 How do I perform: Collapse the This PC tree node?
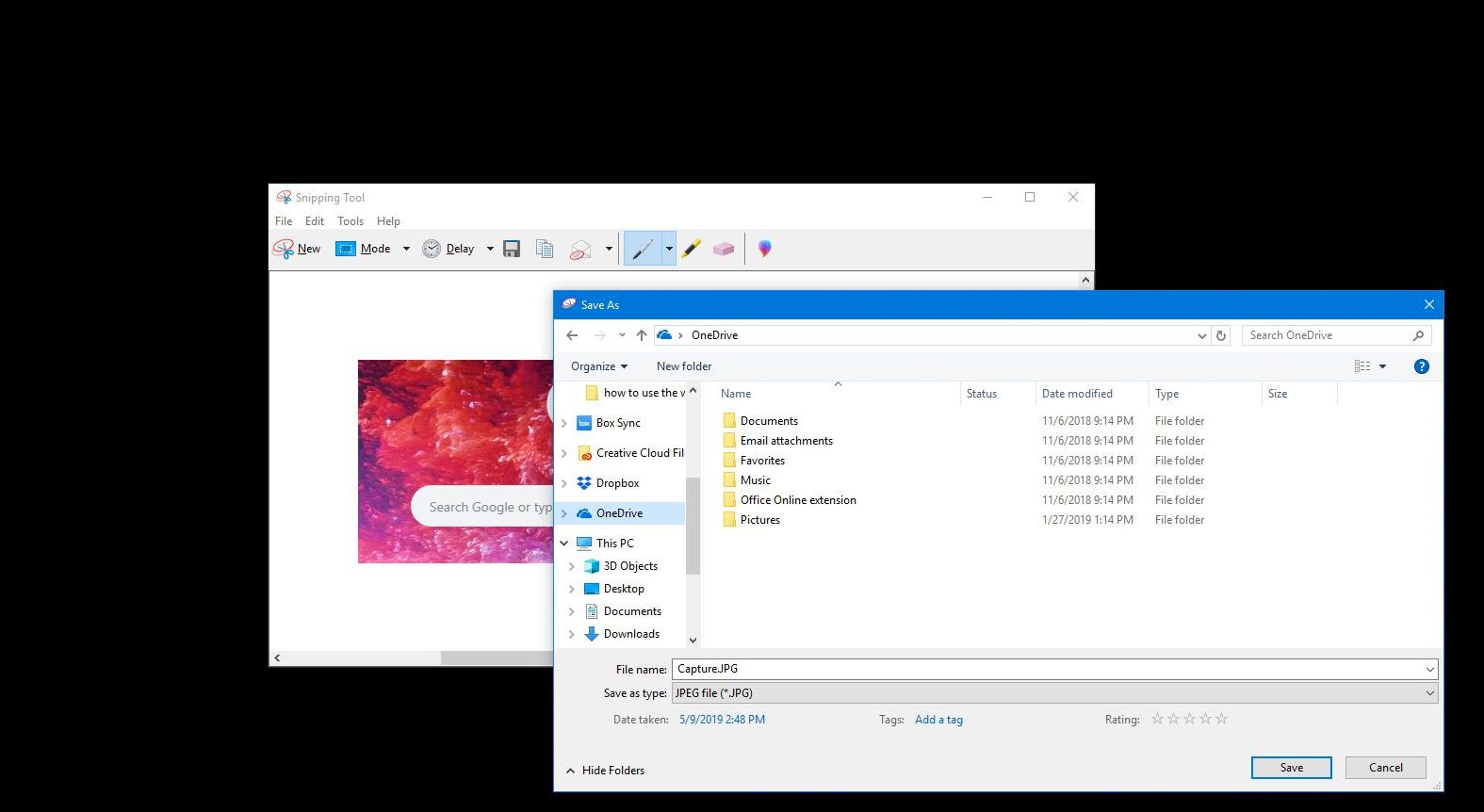coord(564,544)
